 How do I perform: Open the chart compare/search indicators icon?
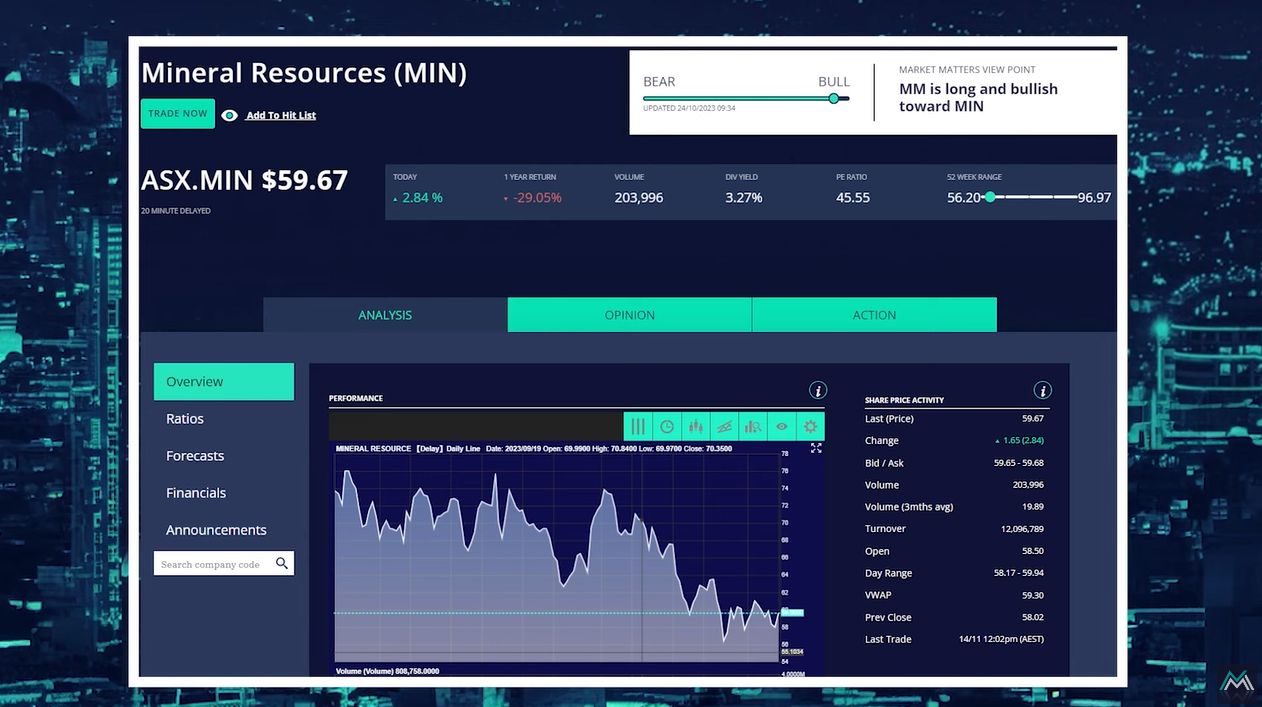753,427
